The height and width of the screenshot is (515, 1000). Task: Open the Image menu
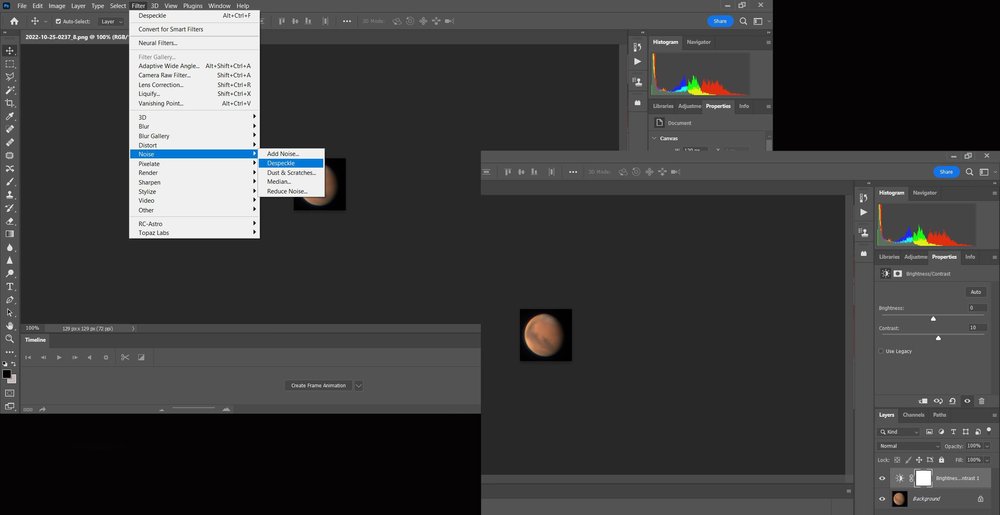click(x=57, y=6)
